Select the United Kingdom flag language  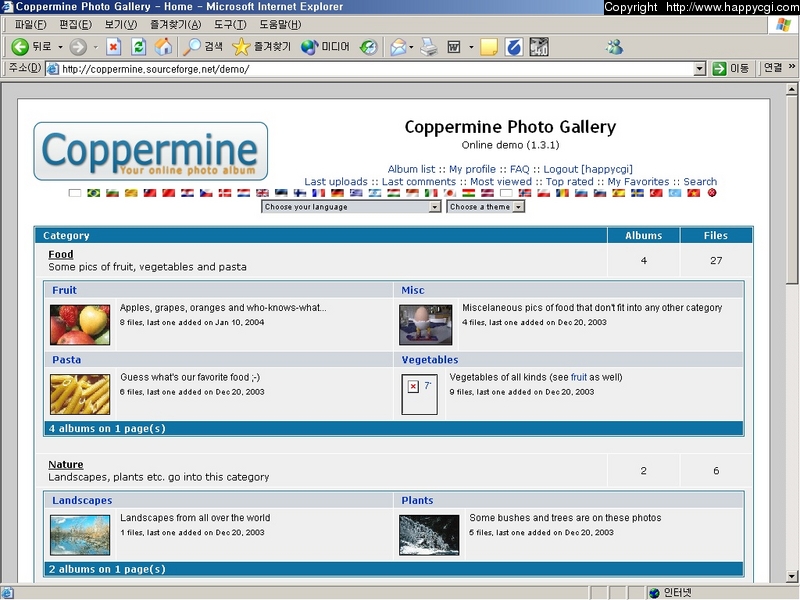(x=262, y=193)
